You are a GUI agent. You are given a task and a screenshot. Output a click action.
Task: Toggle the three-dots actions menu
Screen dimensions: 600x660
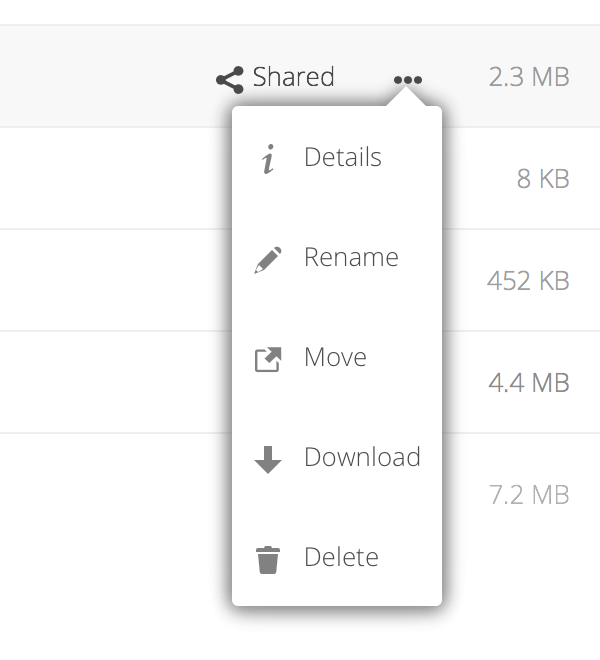tap(407, 79)
